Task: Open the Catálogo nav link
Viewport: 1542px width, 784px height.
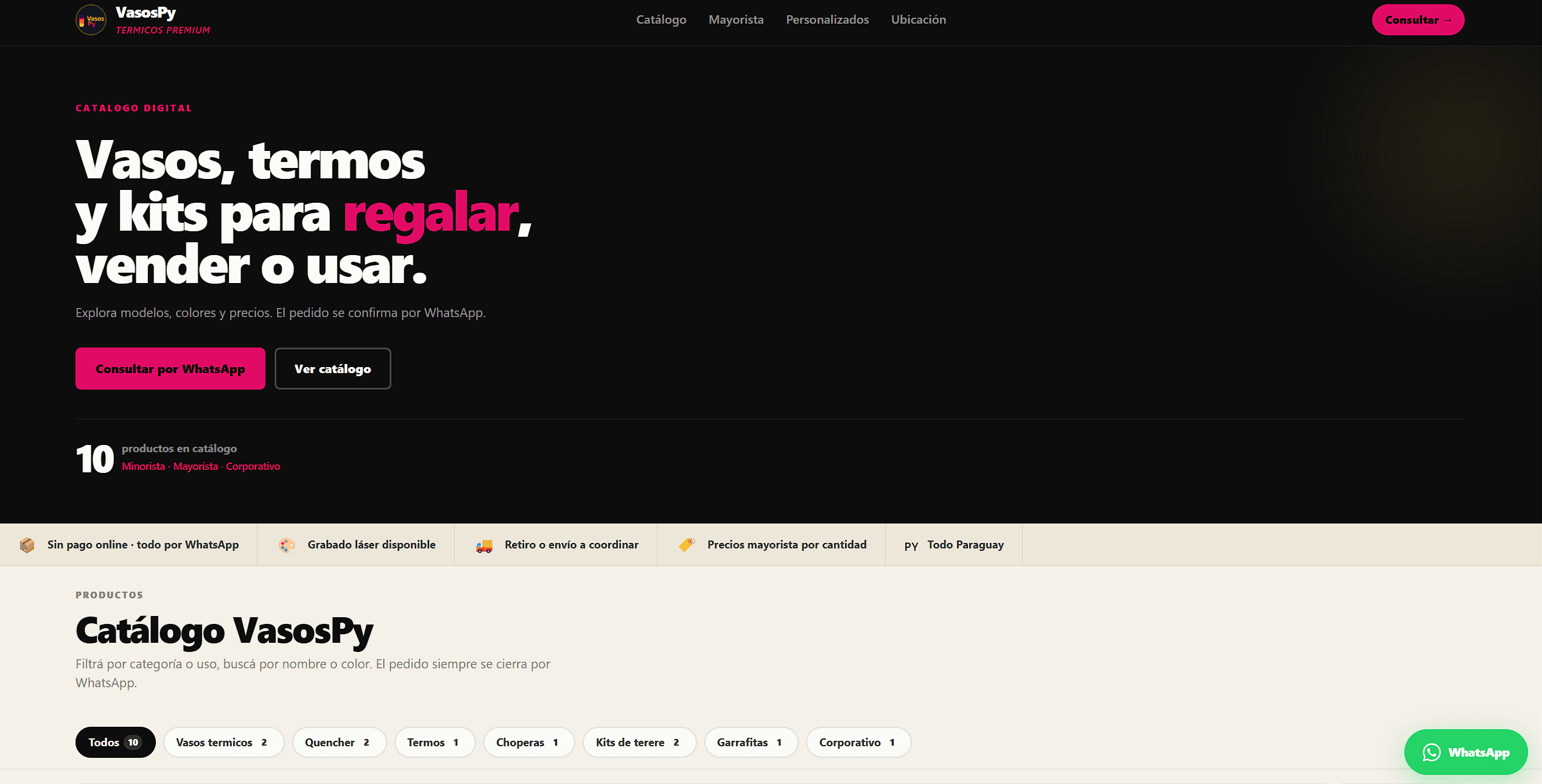Action: (661, 19)
